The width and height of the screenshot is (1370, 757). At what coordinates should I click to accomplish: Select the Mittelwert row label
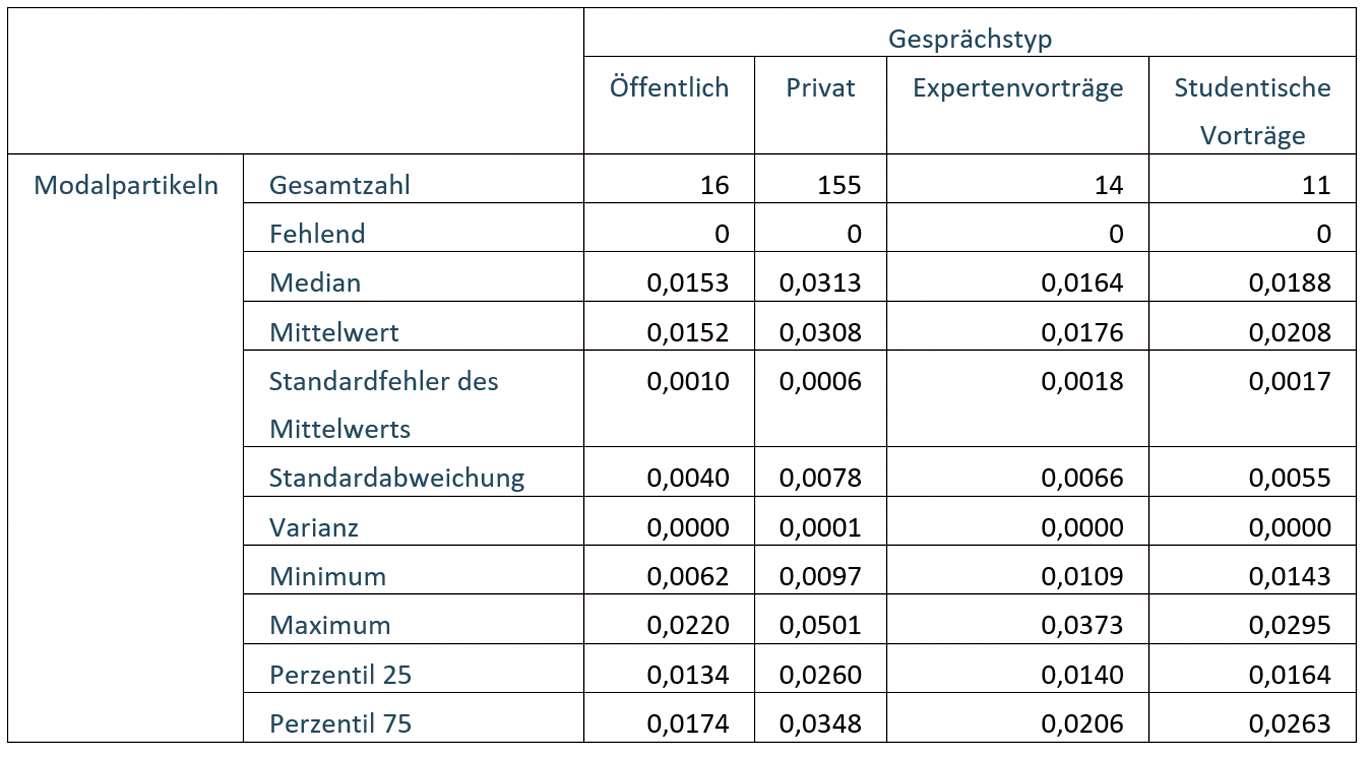point(334,332)
